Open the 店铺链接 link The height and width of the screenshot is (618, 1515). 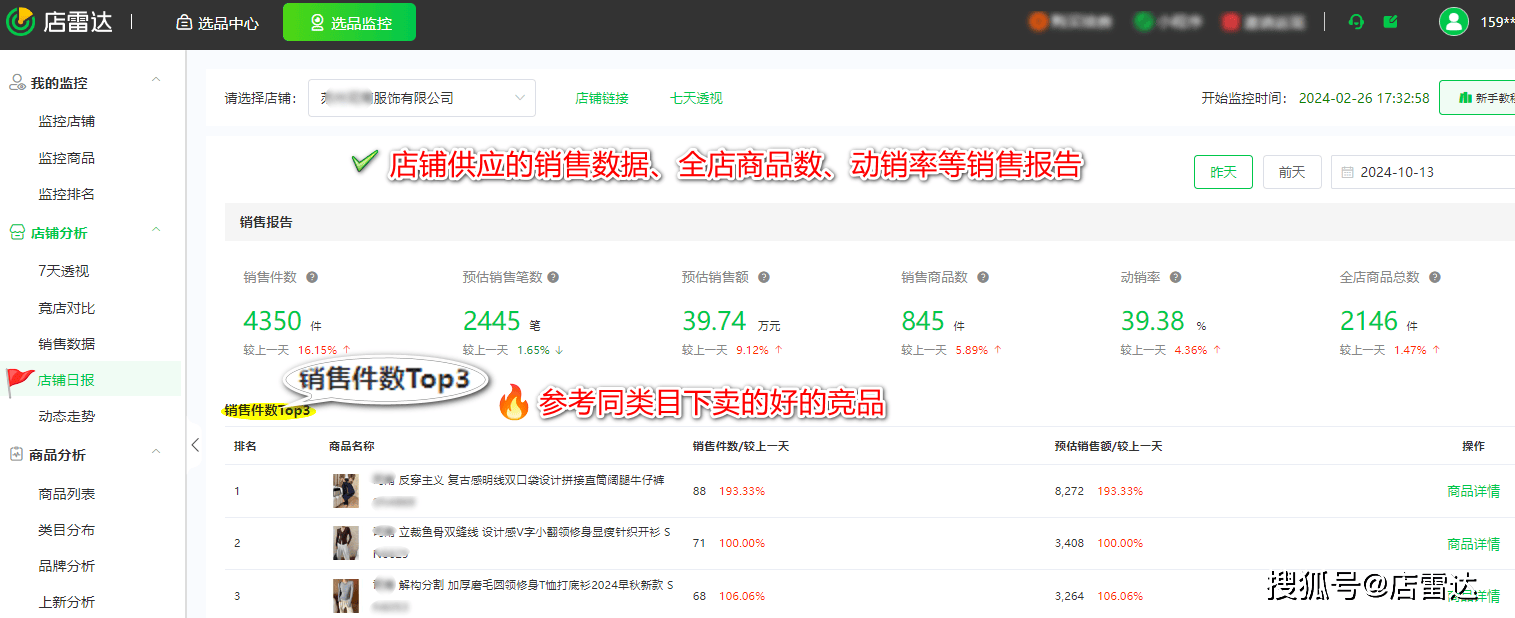click(602, 97)
